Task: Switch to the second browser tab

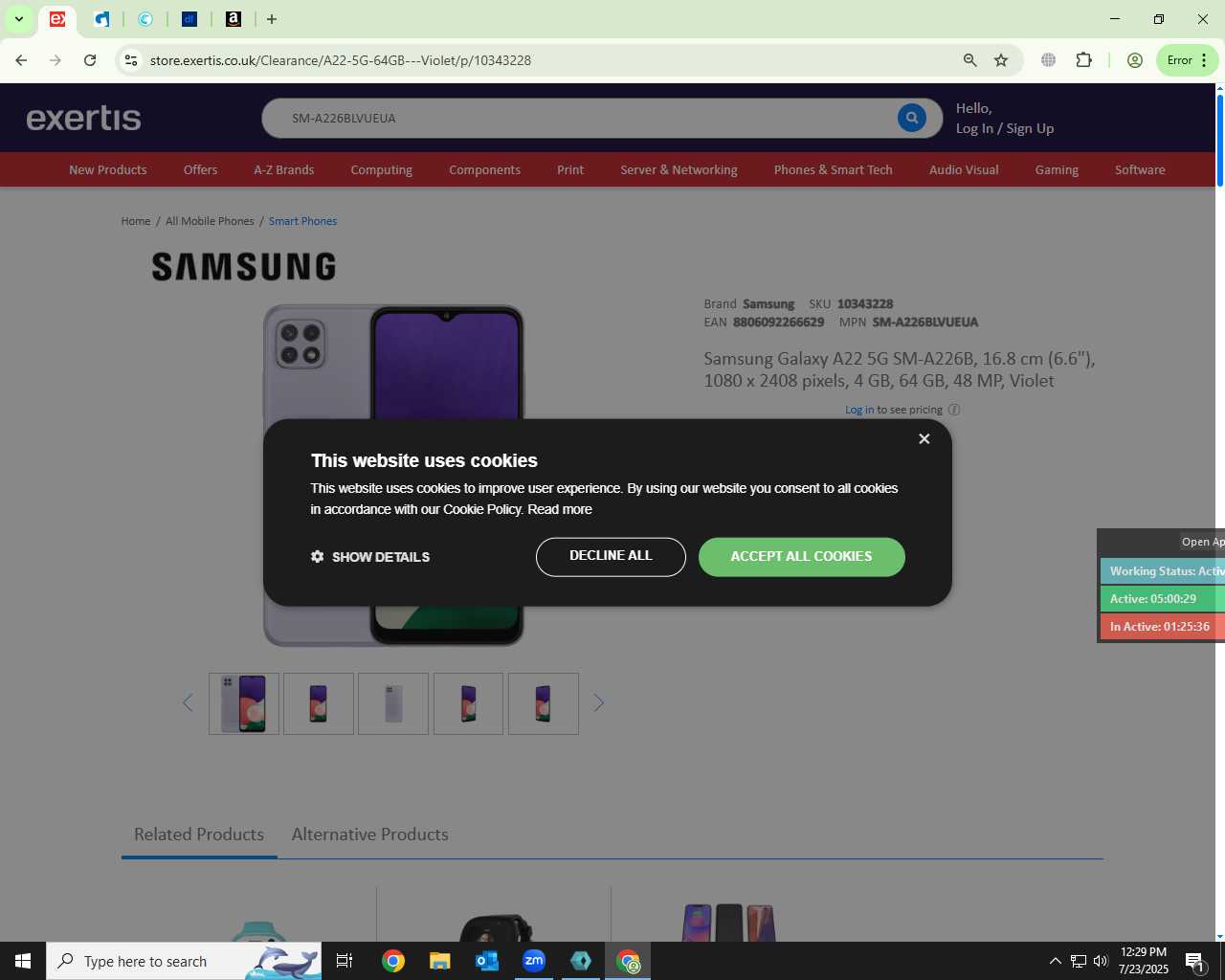Action: 102,19
